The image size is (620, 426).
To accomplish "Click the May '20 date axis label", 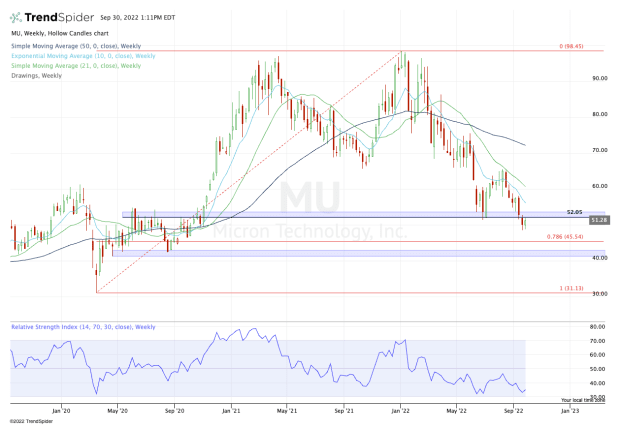I will pyautogui.click(x=118, y=411).
